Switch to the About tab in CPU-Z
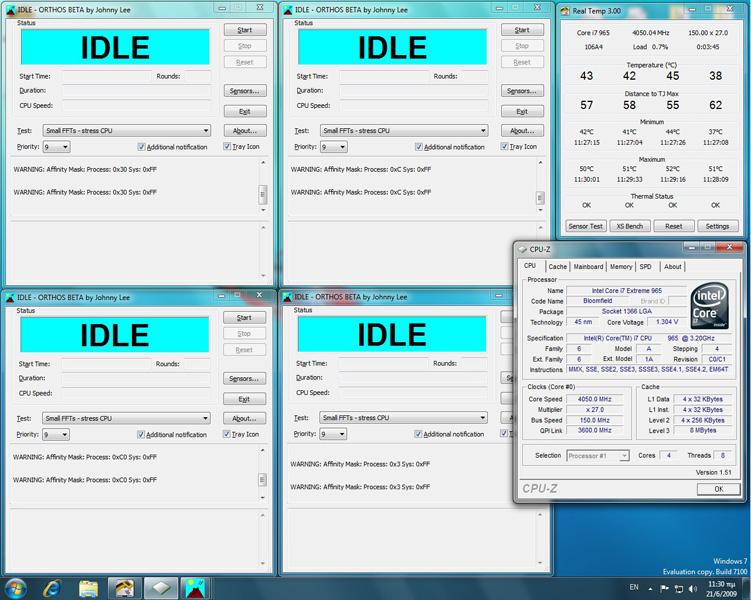 (x=672, y=267)
